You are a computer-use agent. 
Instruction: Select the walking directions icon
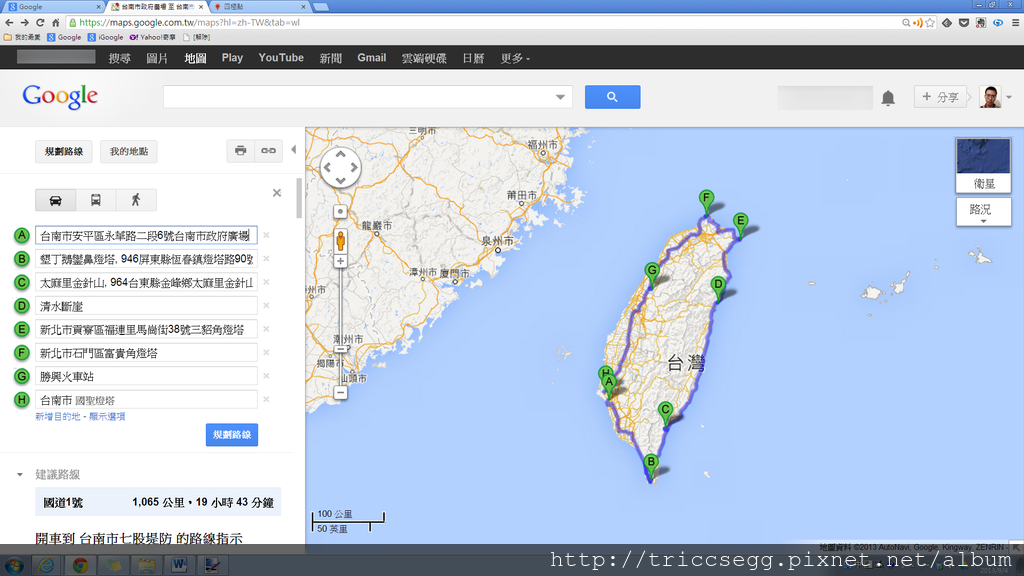pyautogui.click(x=136, y=200)
